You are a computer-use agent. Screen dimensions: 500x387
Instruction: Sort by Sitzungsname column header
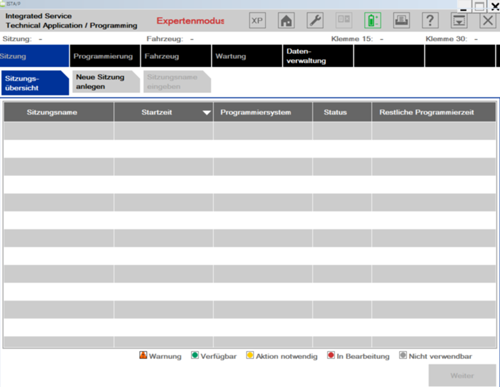pos(58,112)
